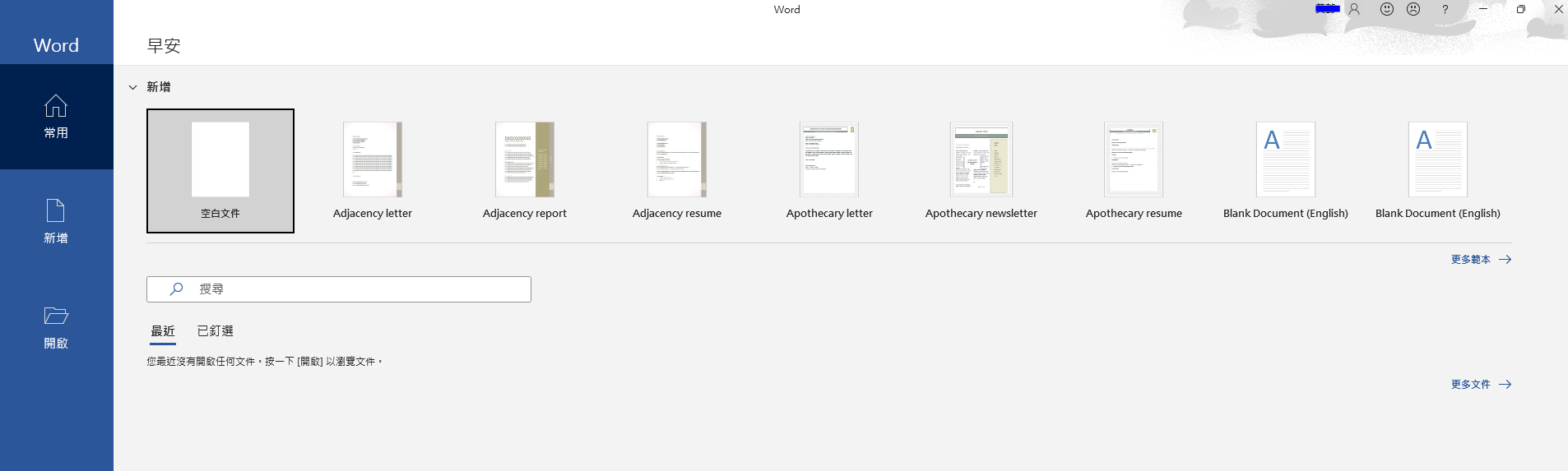The height and width of the screenshot is (471, 1568).
Task: Send a frown feedback with sad face icon
Action: pos(1413,9)
